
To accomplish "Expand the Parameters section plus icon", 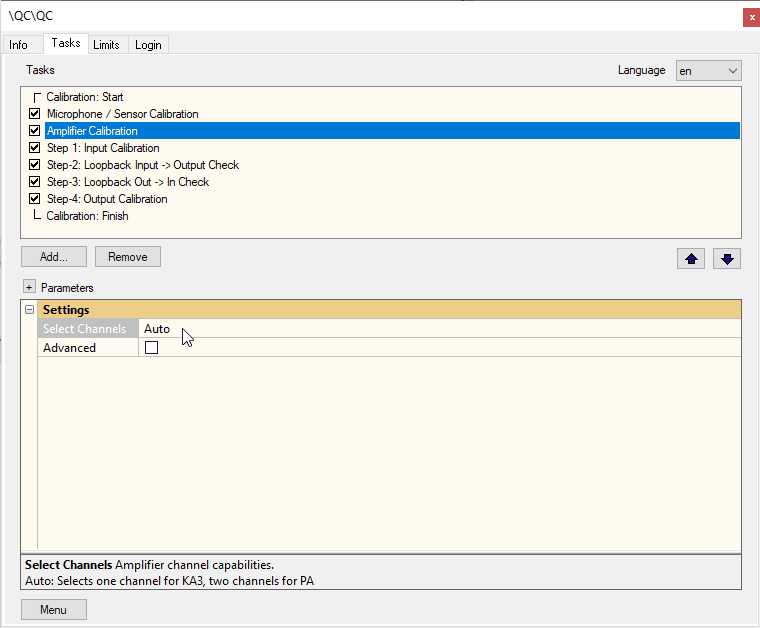I will [x=29, y=287].
